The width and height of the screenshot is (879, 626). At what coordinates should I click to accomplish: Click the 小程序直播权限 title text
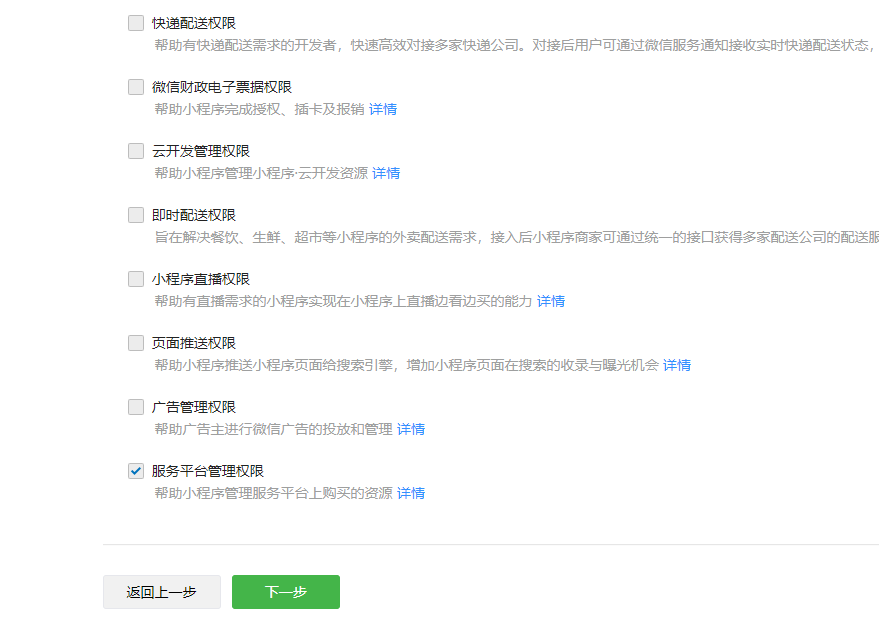(x=201, y=279)
